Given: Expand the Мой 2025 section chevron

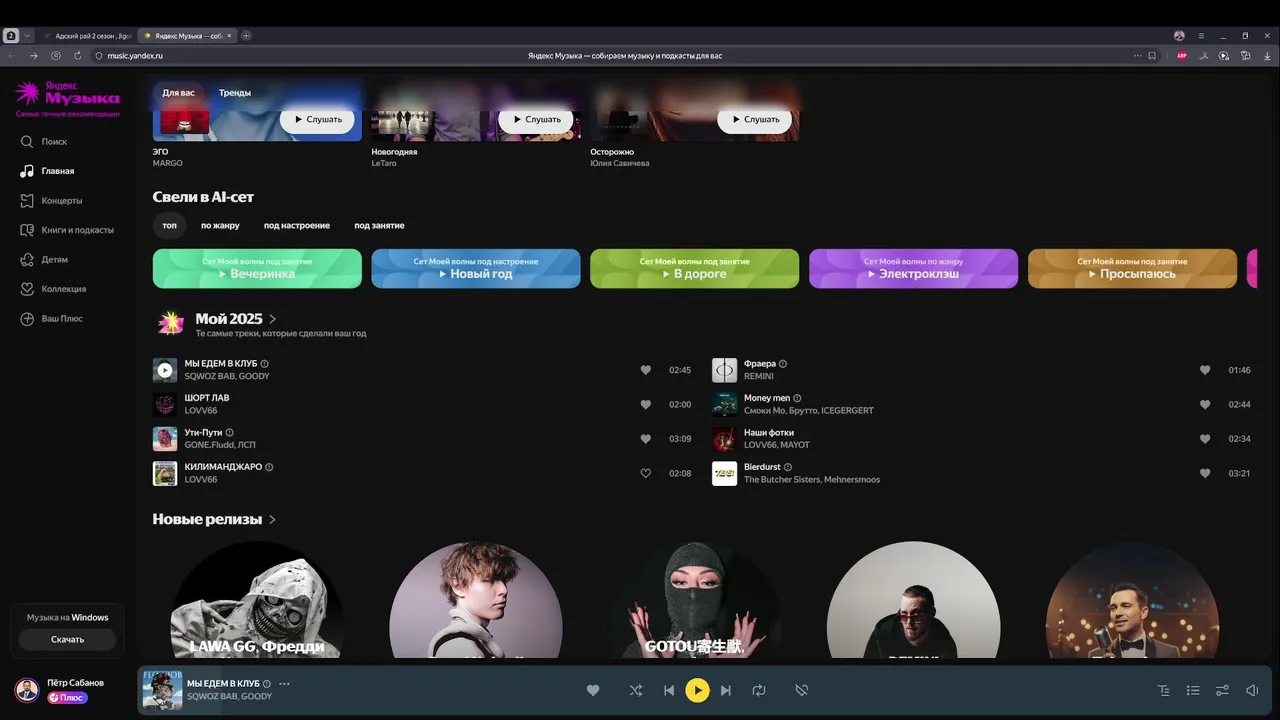Looking at the screenshot, I should (x=273, y=319).
